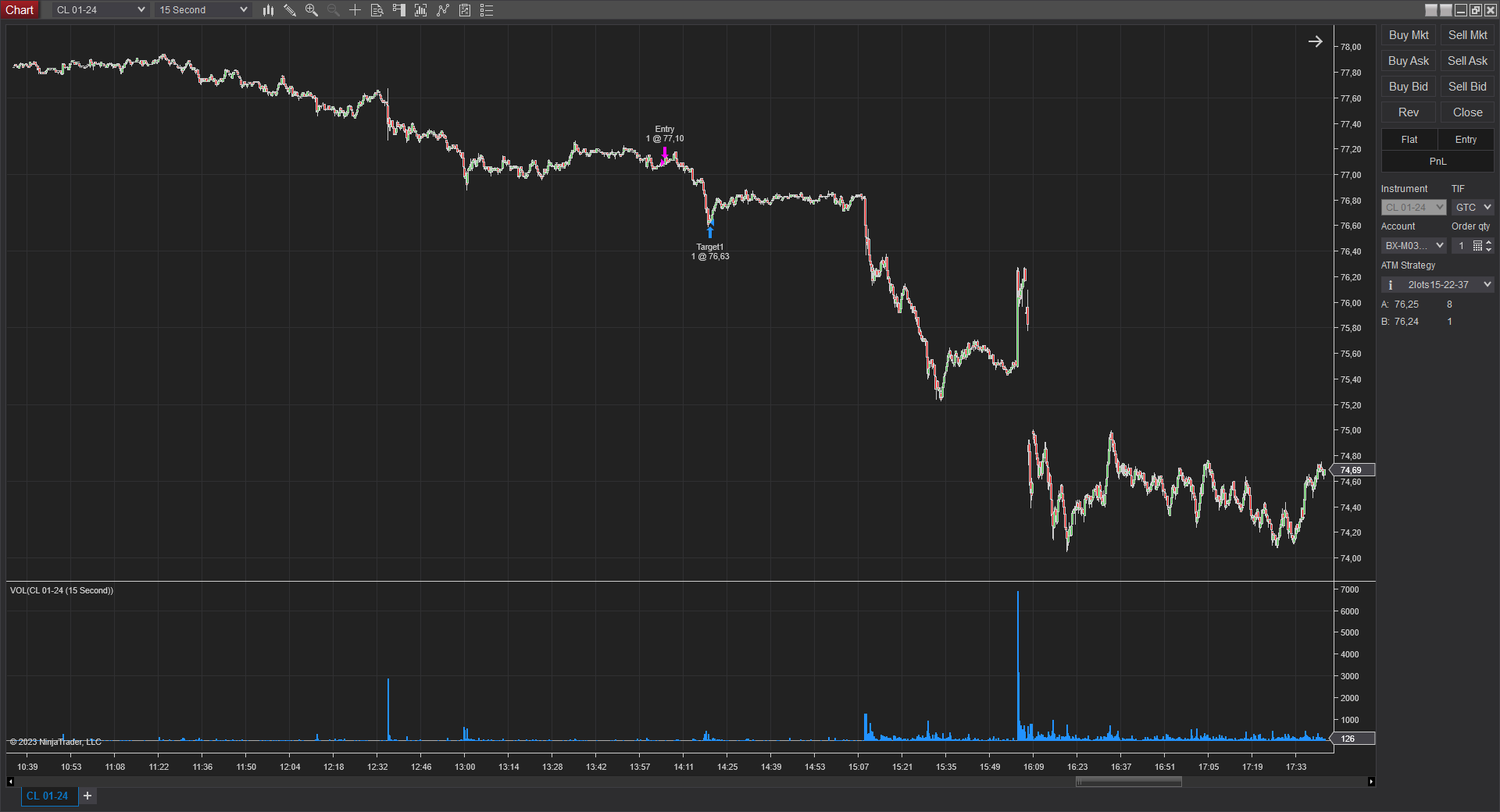Increase order qty with up arrow

[x=1489, y=242]
